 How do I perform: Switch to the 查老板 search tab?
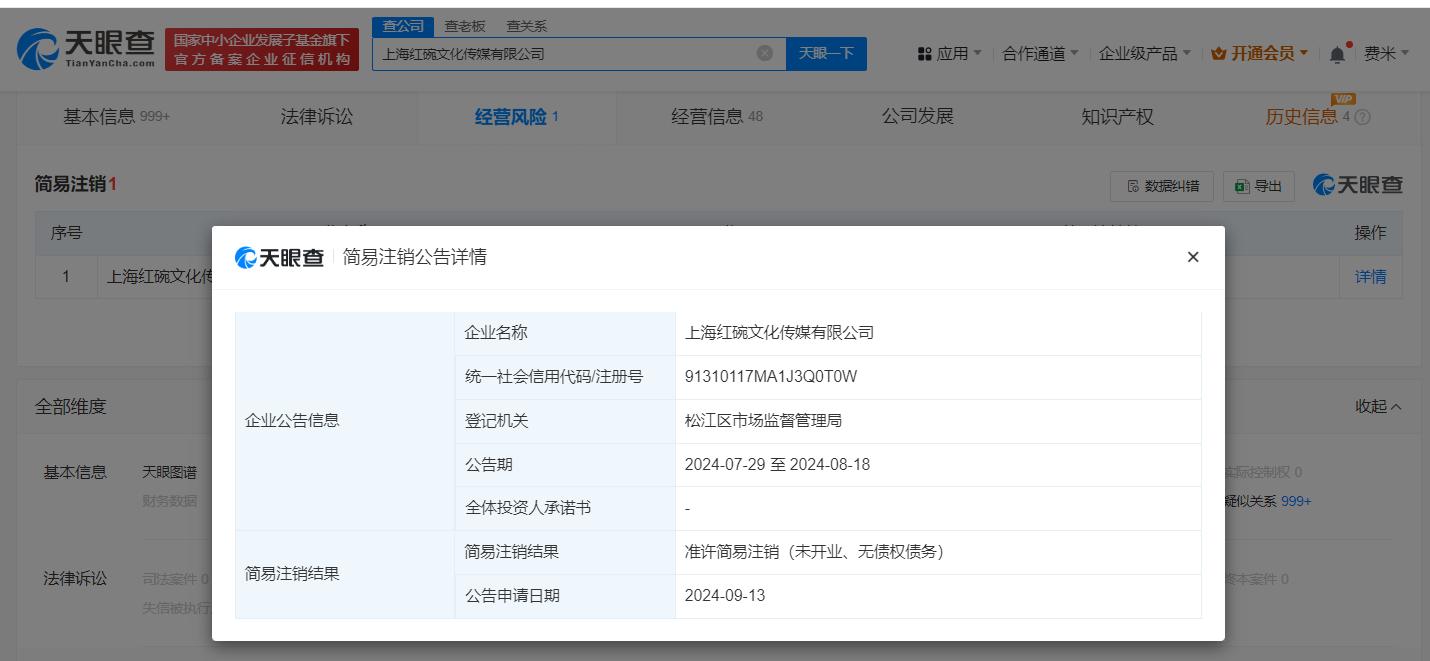[464, 25]
